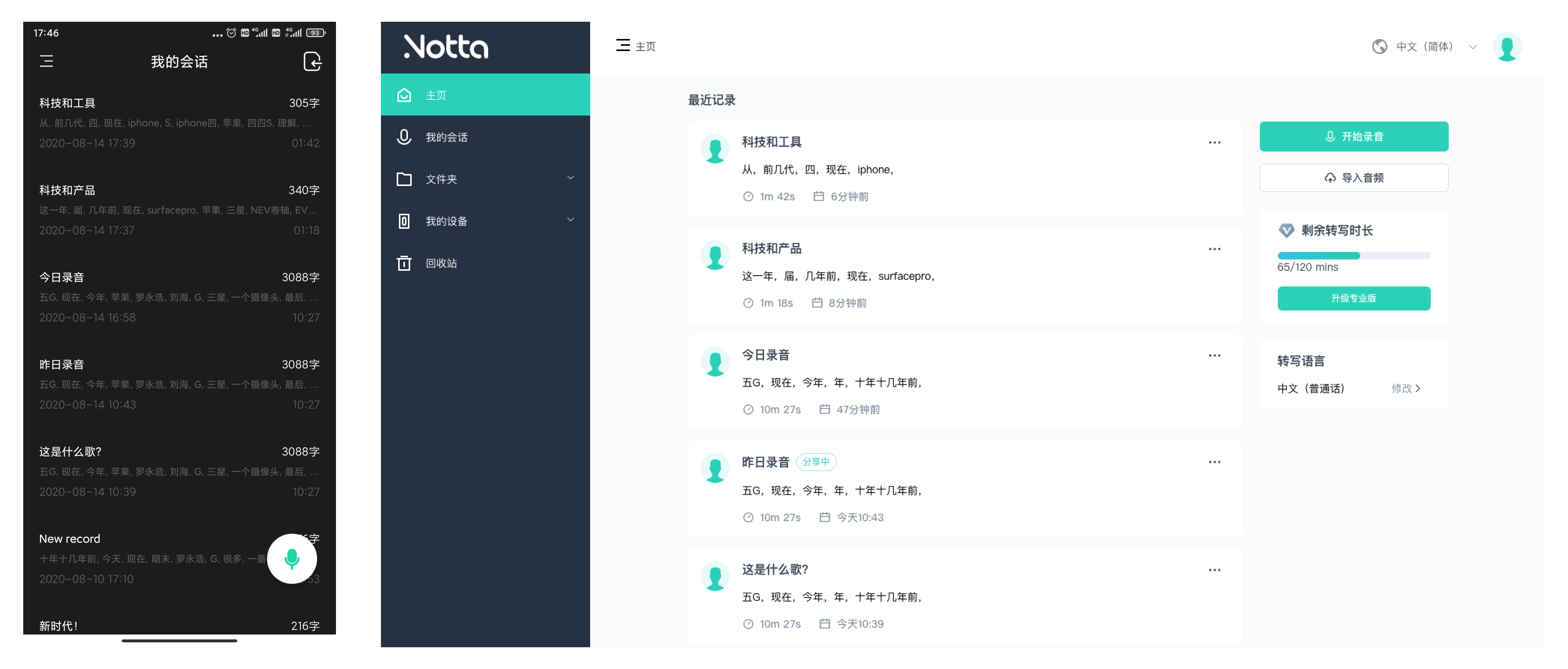
Task: Click the Notta logo
Action: click(x=445, y=47)
